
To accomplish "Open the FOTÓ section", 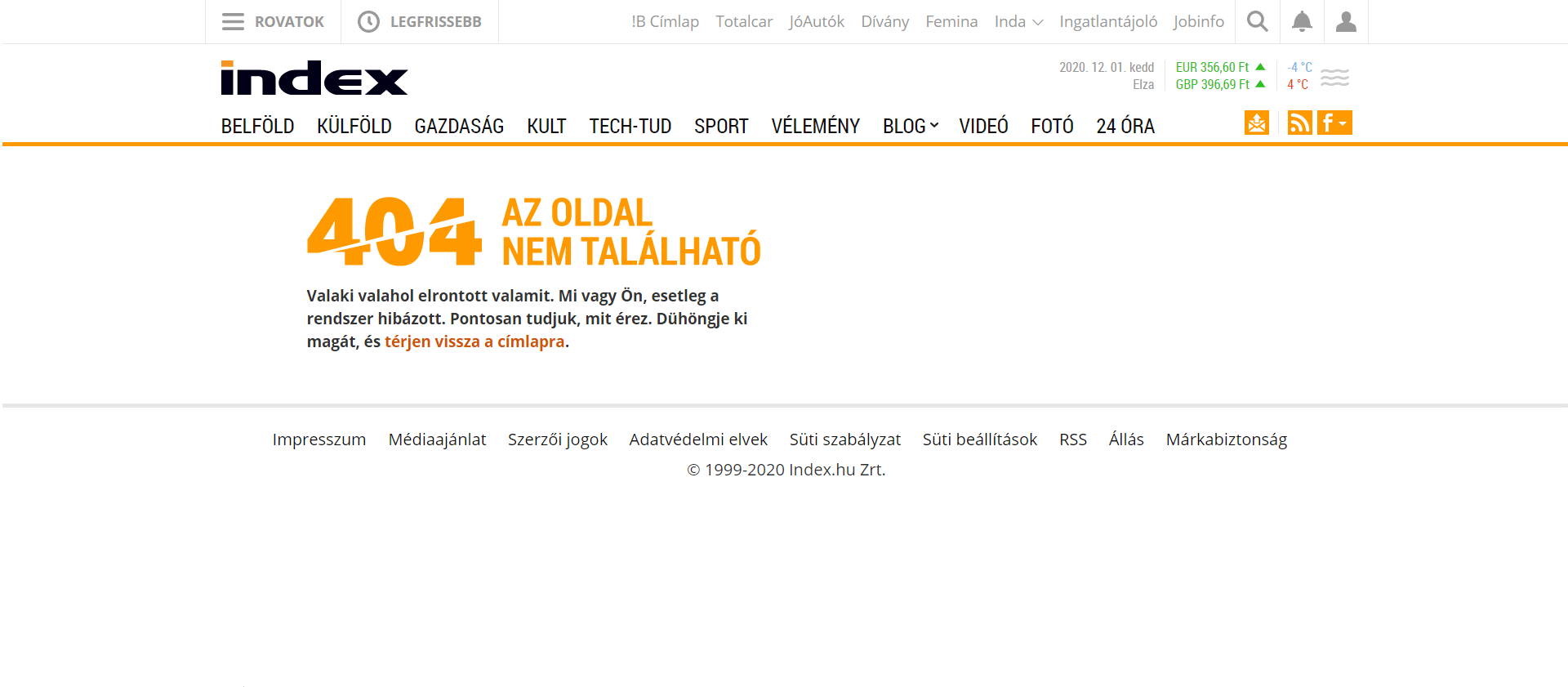I will point(1052,126).
